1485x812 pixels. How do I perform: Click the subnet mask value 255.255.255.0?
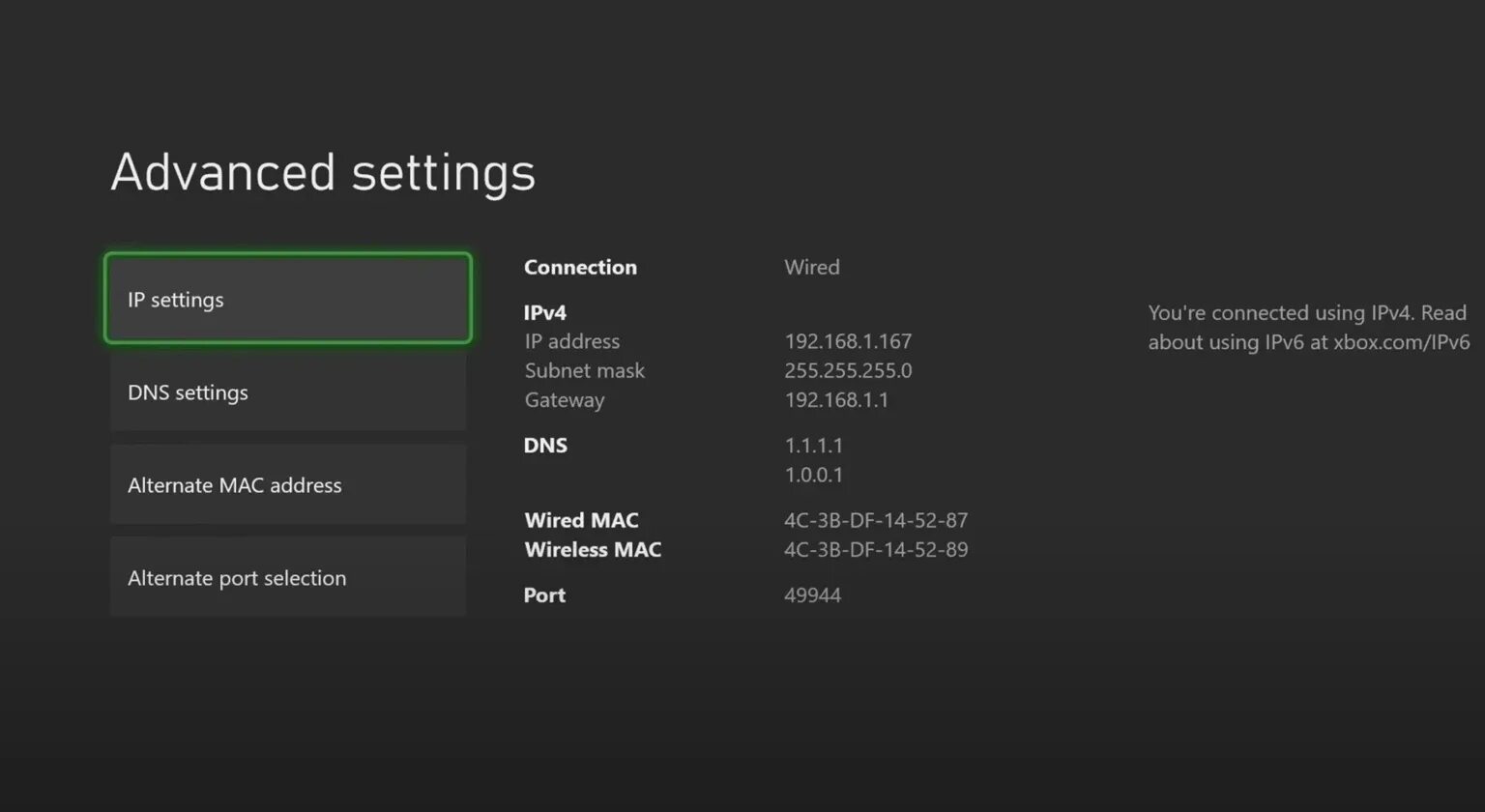(848, 370)
